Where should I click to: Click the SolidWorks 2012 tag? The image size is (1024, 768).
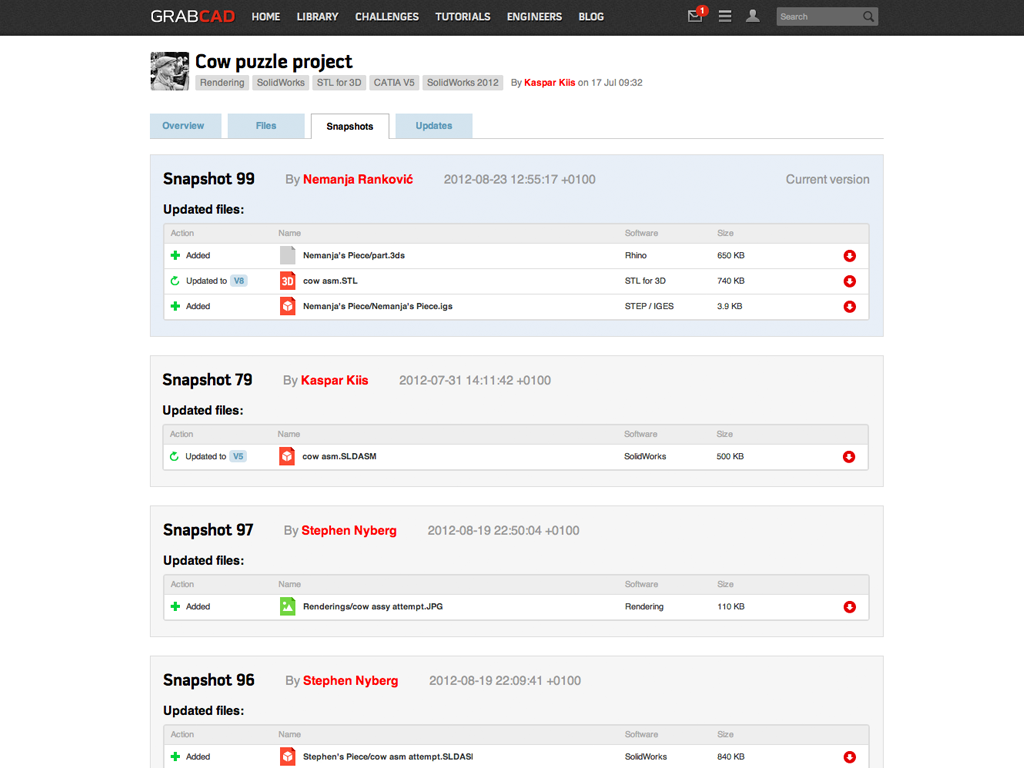click(x=462, y=83)
